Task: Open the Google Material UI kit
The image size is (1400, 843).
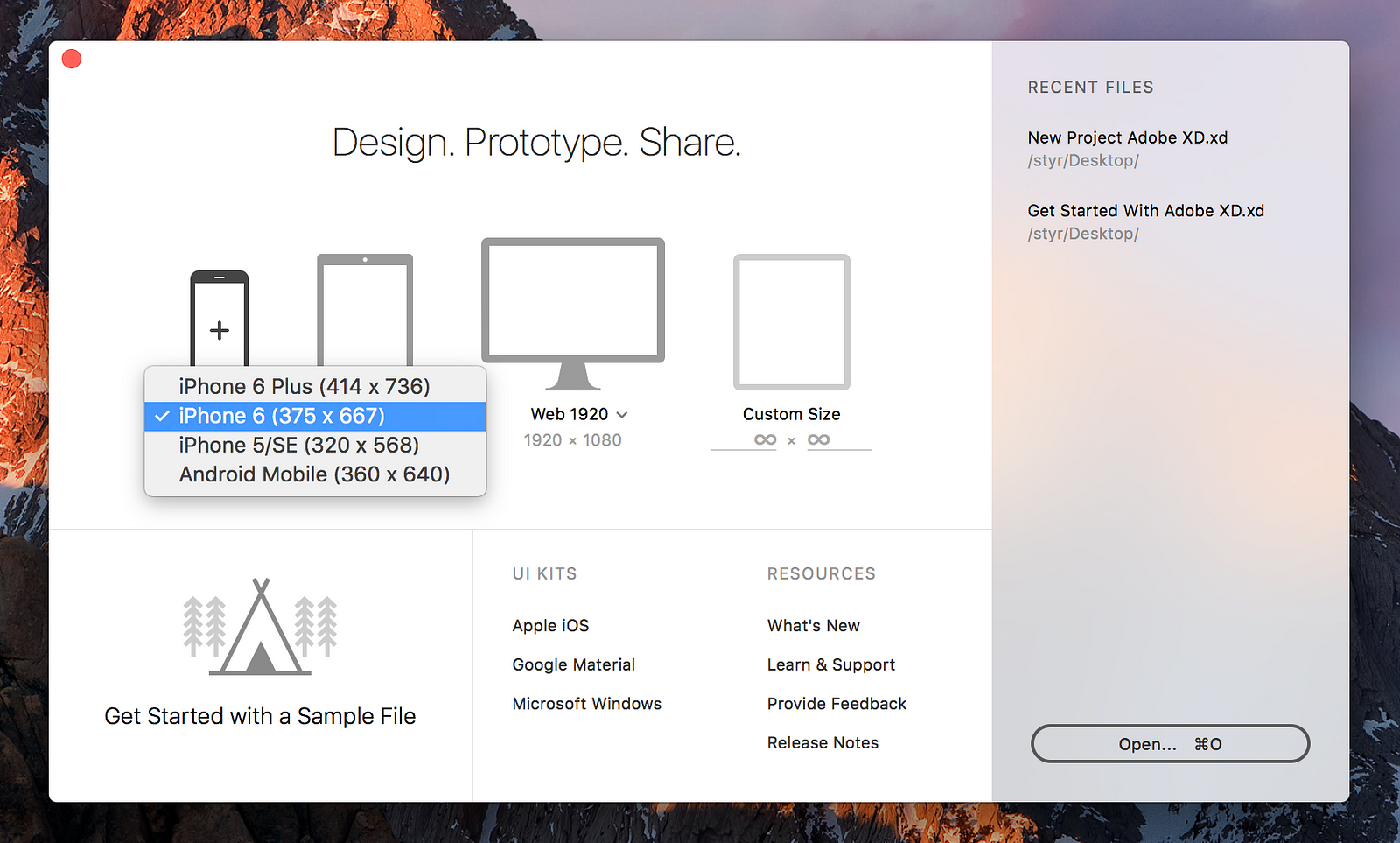Action: click(x=574, y=664)
